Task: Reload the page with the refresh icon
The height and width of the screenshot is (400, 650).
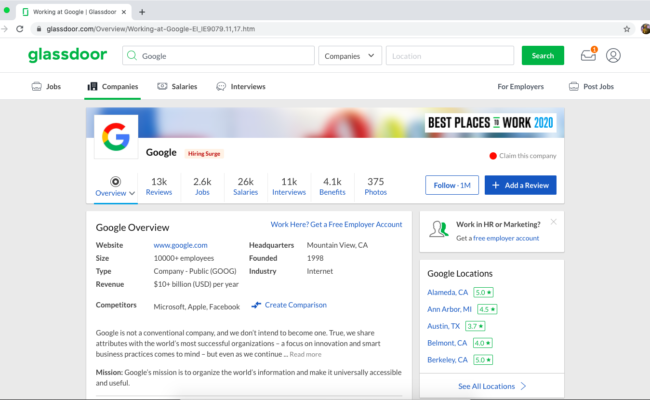Action: (x=19, y=29)
